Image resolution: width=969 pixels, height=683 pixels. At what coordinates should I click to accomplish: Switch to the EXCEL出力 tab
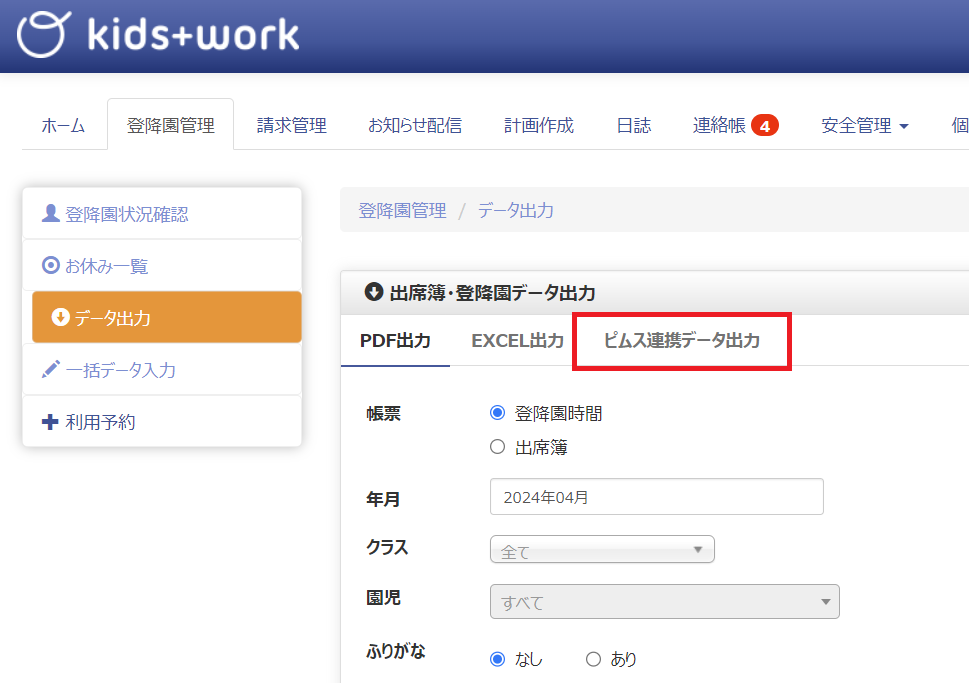(x=517, y=341)
